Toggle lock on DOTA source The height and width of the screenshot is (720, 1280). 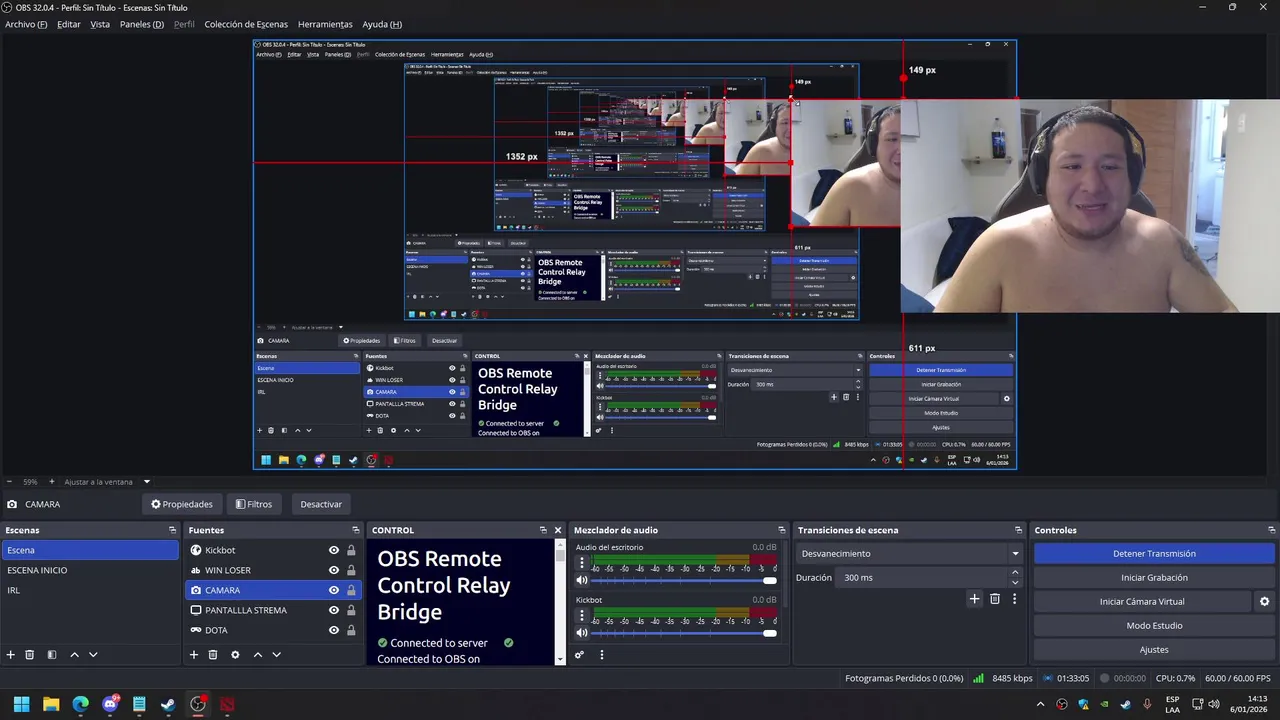(x=351, y=630)
